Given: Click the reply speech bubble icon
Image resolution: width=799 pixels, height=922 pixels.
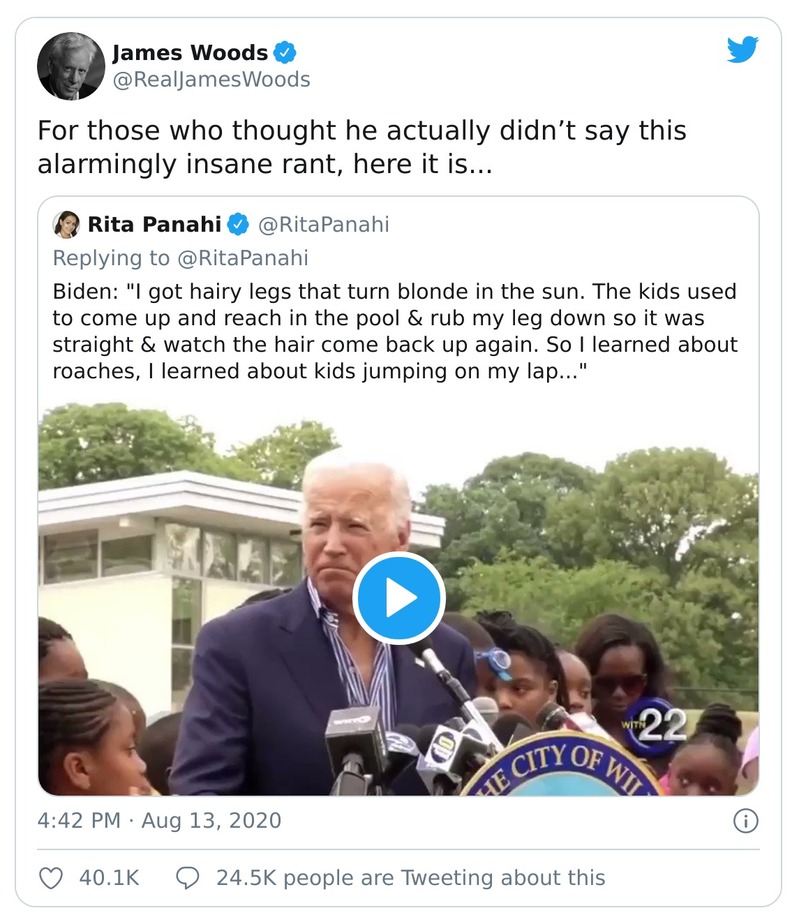Looking at the screenshot, I should [x=187, y=878].
